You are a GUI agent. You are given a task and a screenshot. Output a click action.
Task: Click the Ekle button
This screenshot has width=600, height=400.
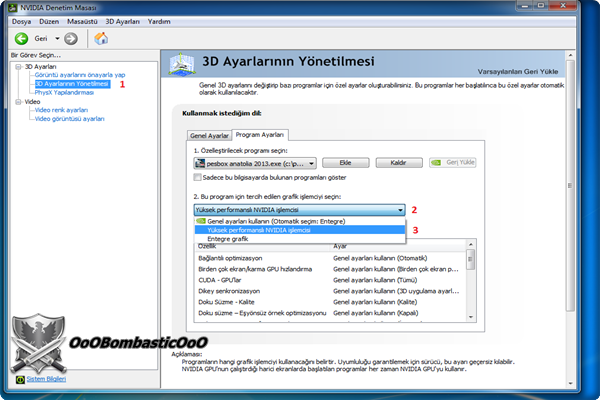(x=346, y=163)
